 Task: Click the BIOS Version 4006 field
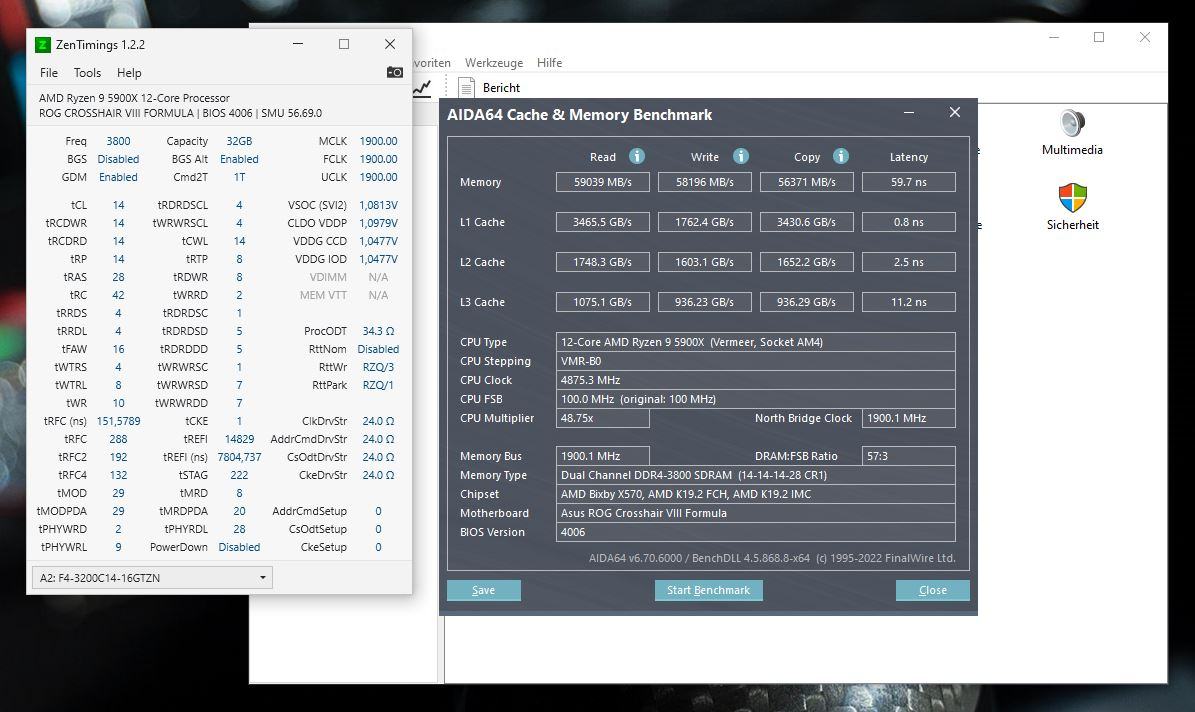[x=756, y=532]
